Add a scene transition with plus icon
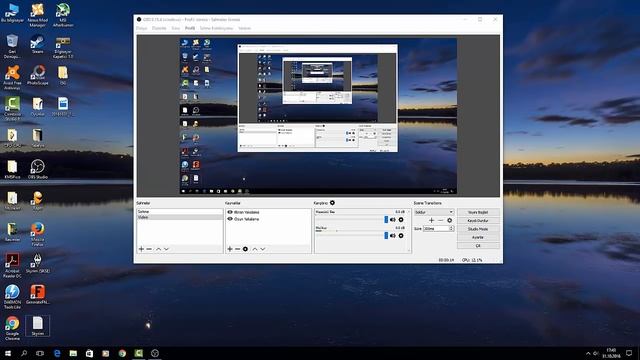Viewport: 640px width, 360px height. pos(431,220)
